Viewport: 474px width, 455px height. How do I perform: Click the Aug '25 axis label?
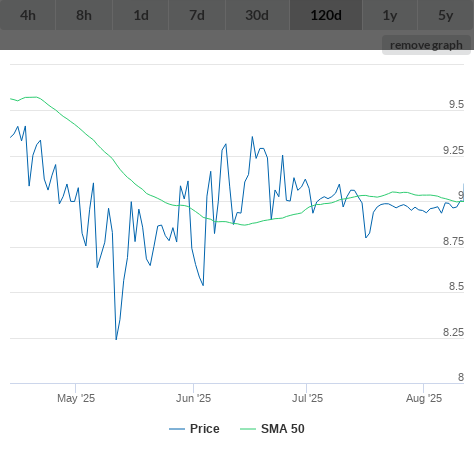(x=424, y=398)
